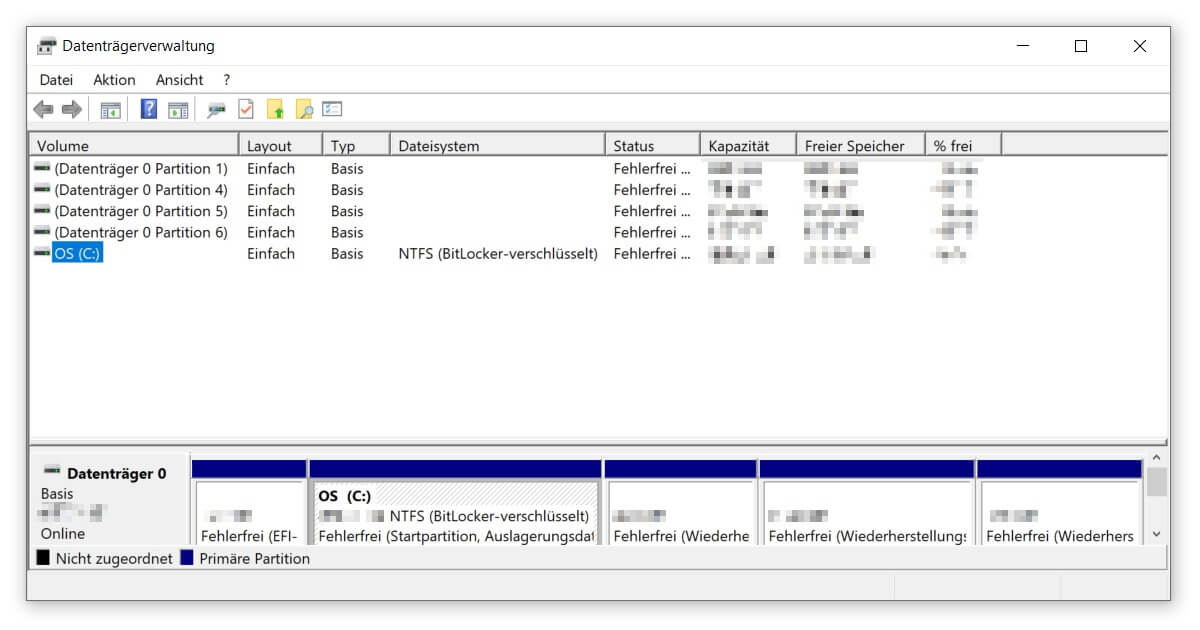Screen dimensions: 1200x630
Task: Toggle the console tree panel icon
Action: [x=109, y=109]
